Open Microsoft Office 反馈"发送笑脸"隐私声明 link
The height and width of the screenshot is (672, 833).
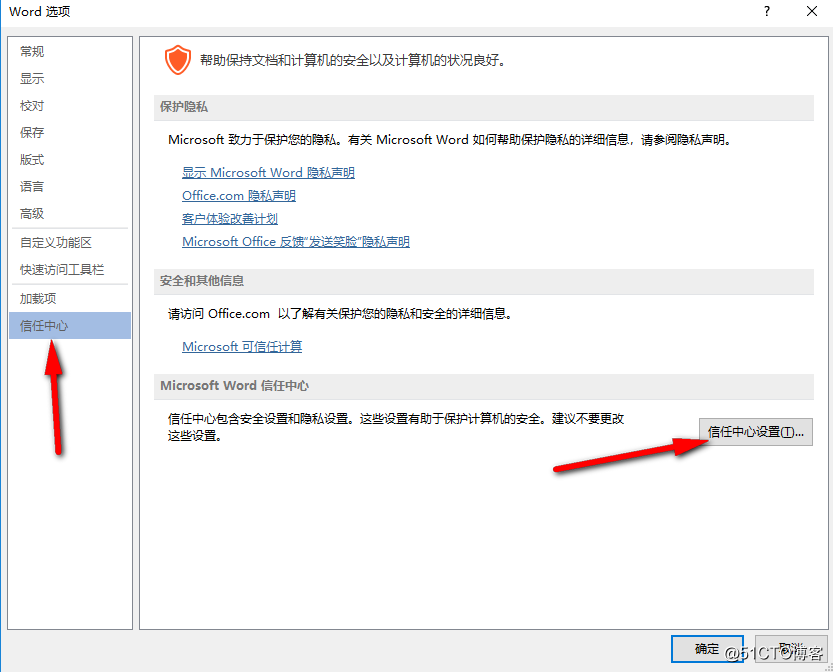295,242
